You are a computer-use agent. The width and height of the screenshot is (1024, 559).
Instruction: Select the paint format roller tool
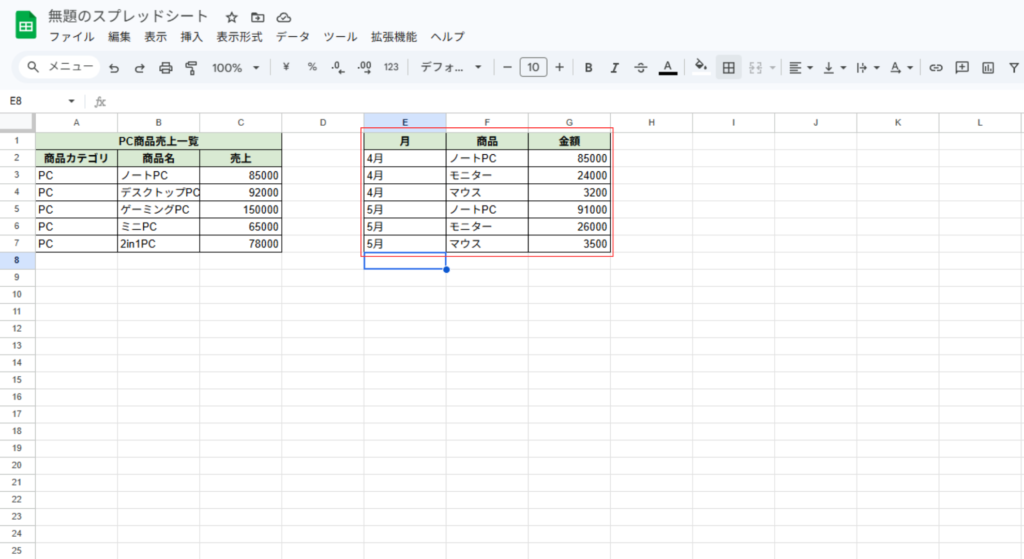pyautogui.click(x=191, y=68)
